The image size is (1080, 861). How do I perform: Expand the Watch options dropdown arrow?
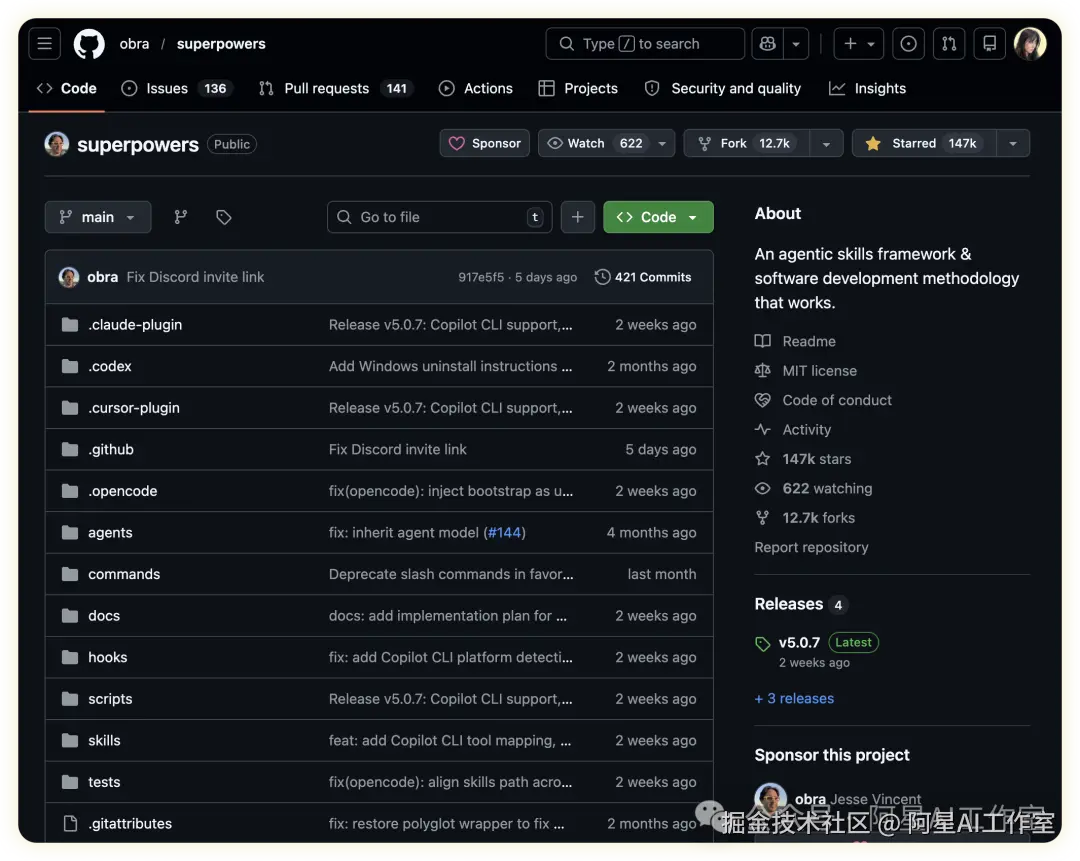tap(662, 143)
